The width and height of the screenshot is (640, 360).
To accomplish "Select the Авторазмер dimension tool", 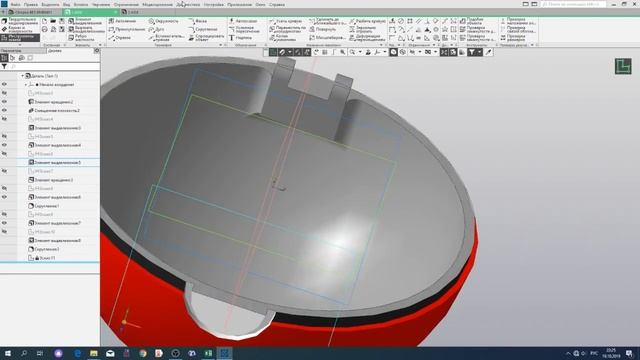I will [x=243, y=21].
